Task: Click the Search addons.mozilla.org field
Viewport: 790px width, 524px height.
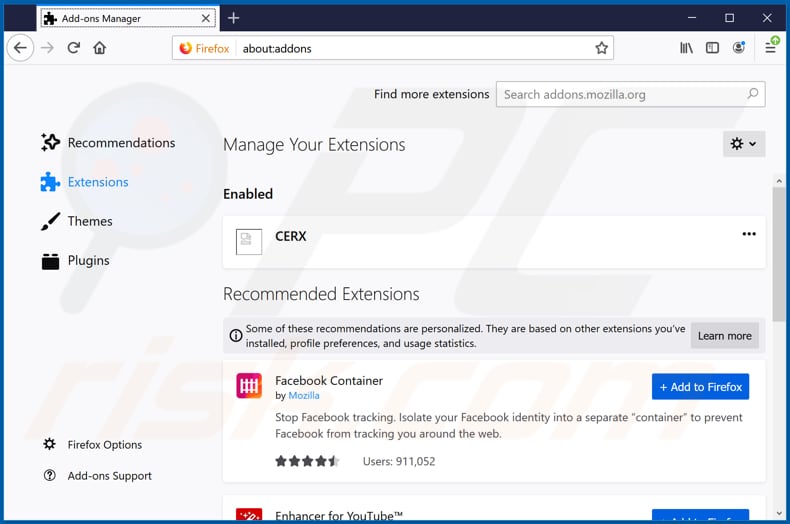Action: click(630, 94)
